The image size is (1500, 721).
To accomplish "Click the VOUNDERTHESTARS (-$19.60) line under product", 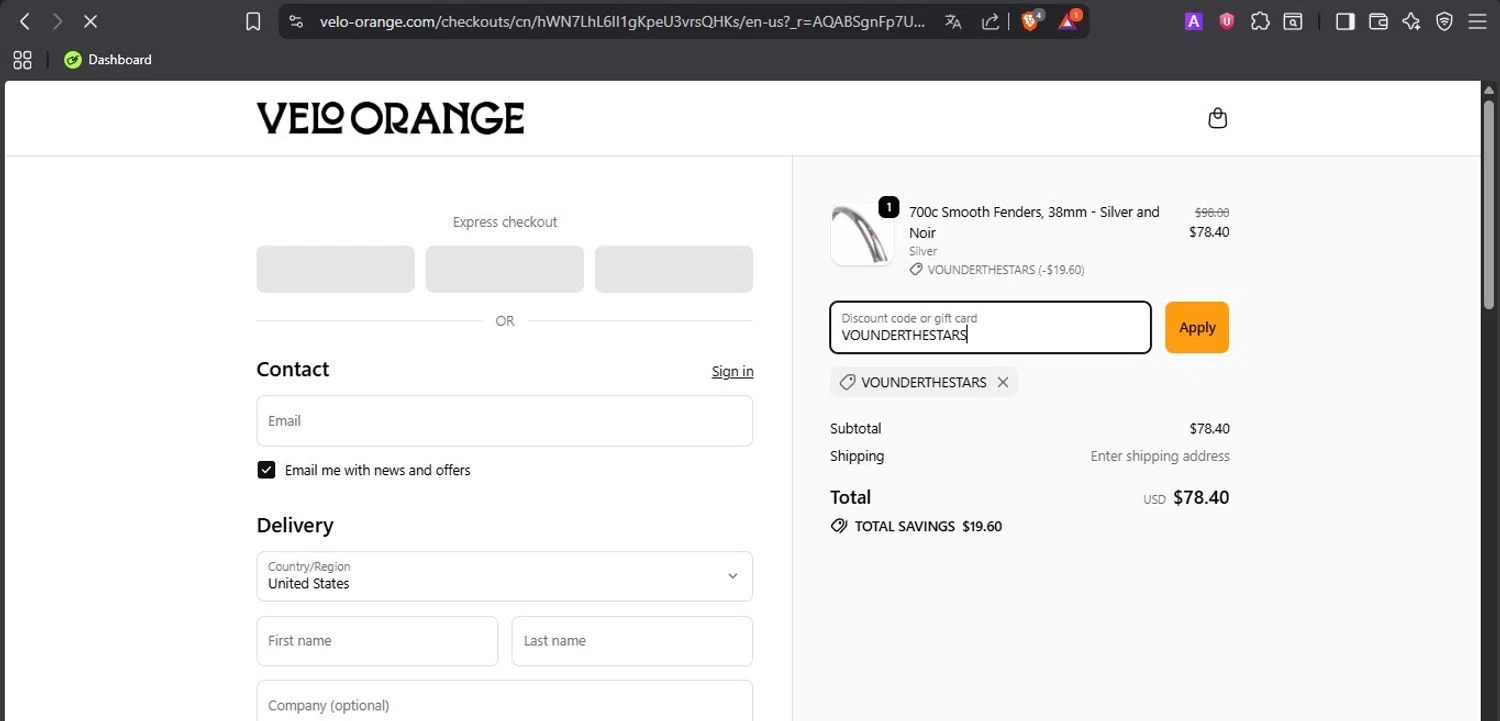I will [x=997, y=270].
